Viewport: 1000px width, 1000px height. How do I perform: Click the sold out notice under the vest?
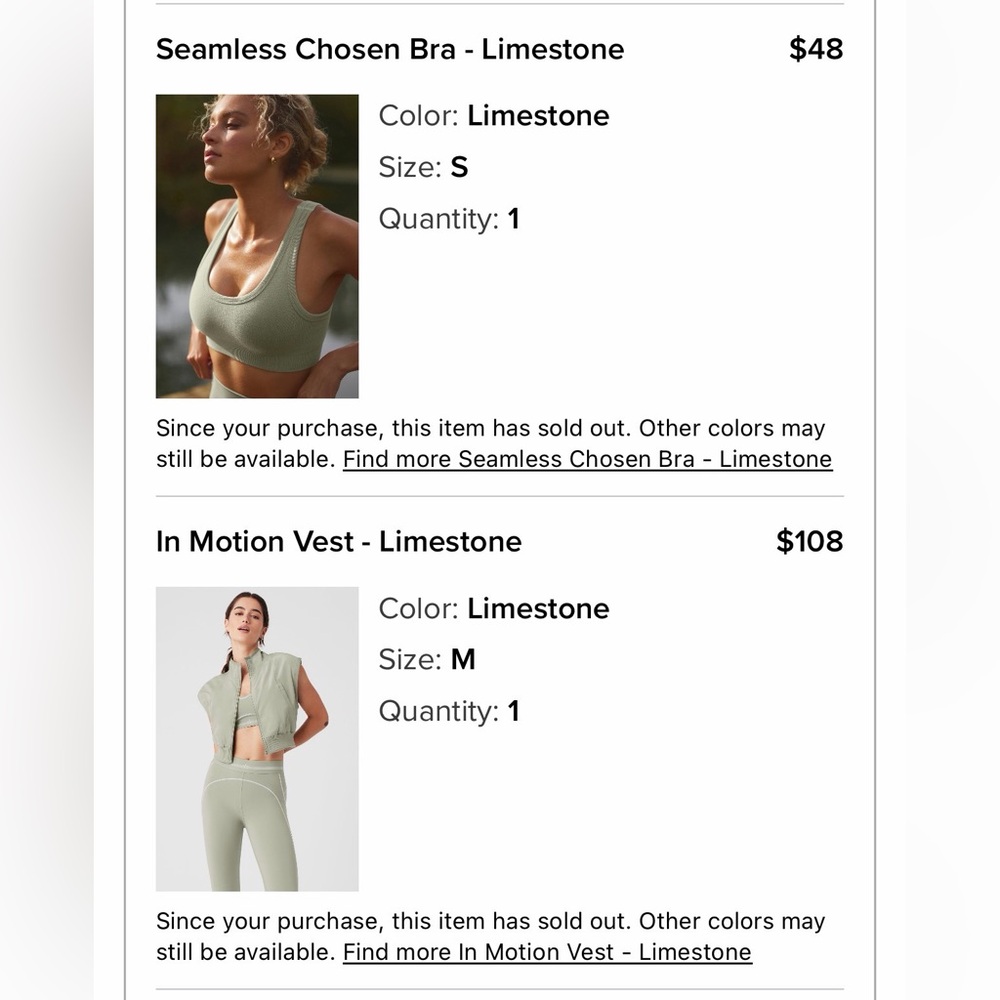point(490,921)
